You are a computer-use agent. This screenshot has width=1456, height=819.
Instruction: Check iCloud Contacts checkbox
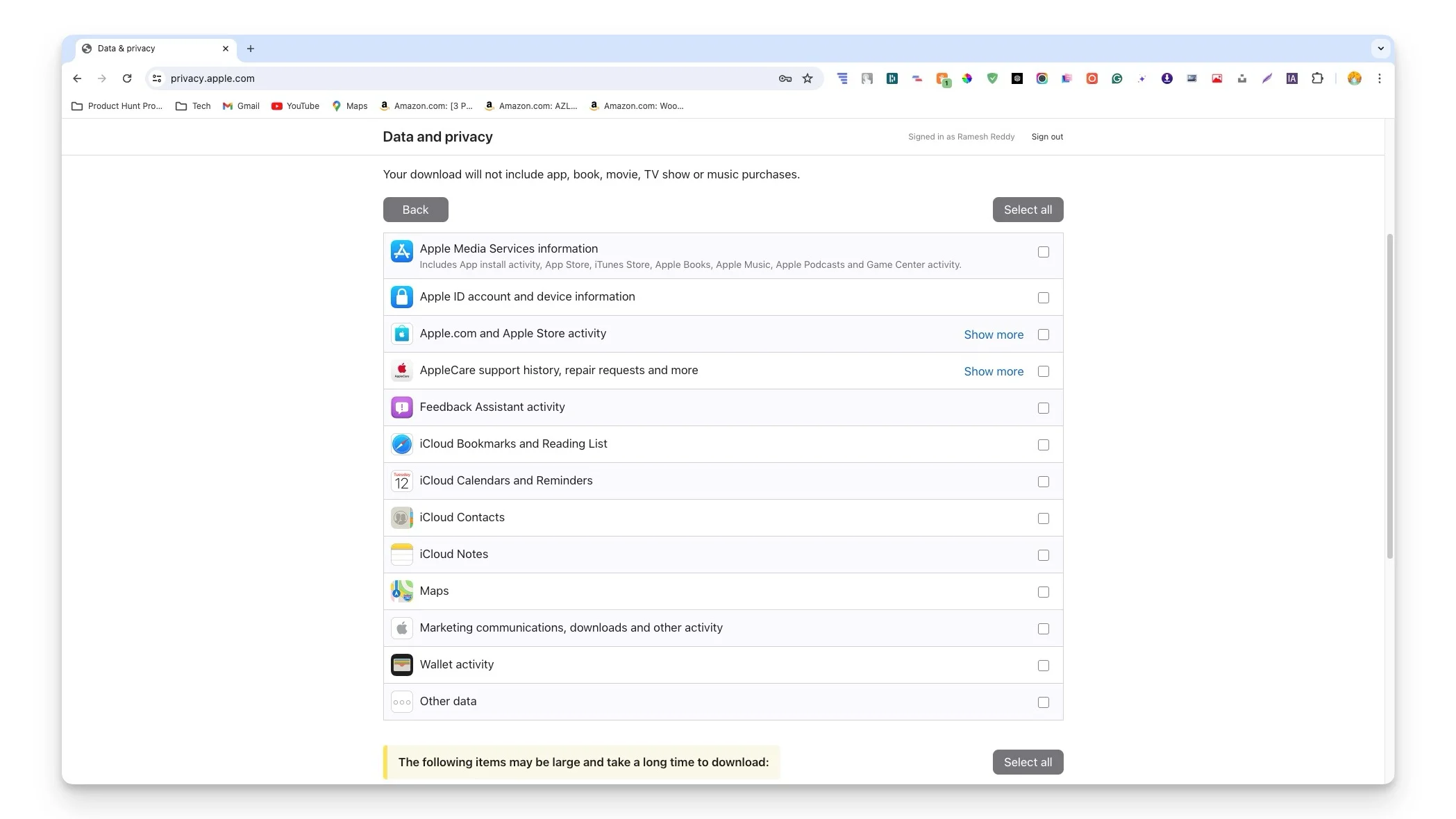point(1044,518)
